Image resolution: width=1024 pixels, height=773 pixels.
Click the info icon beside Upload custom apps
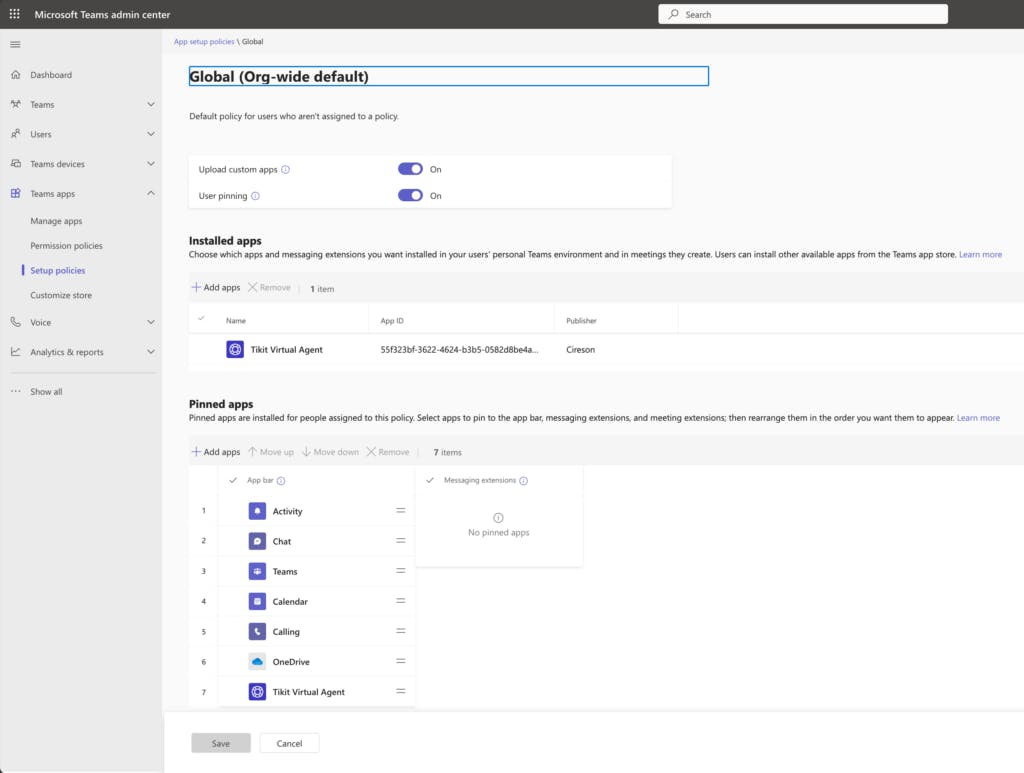tap(286, 170)
